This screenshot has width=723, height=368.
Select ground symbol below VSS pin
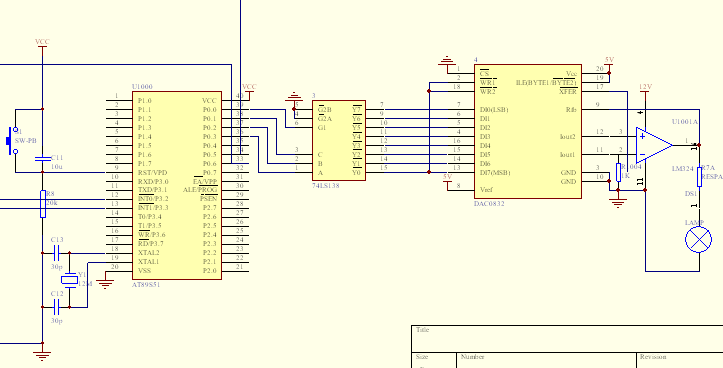106,282
